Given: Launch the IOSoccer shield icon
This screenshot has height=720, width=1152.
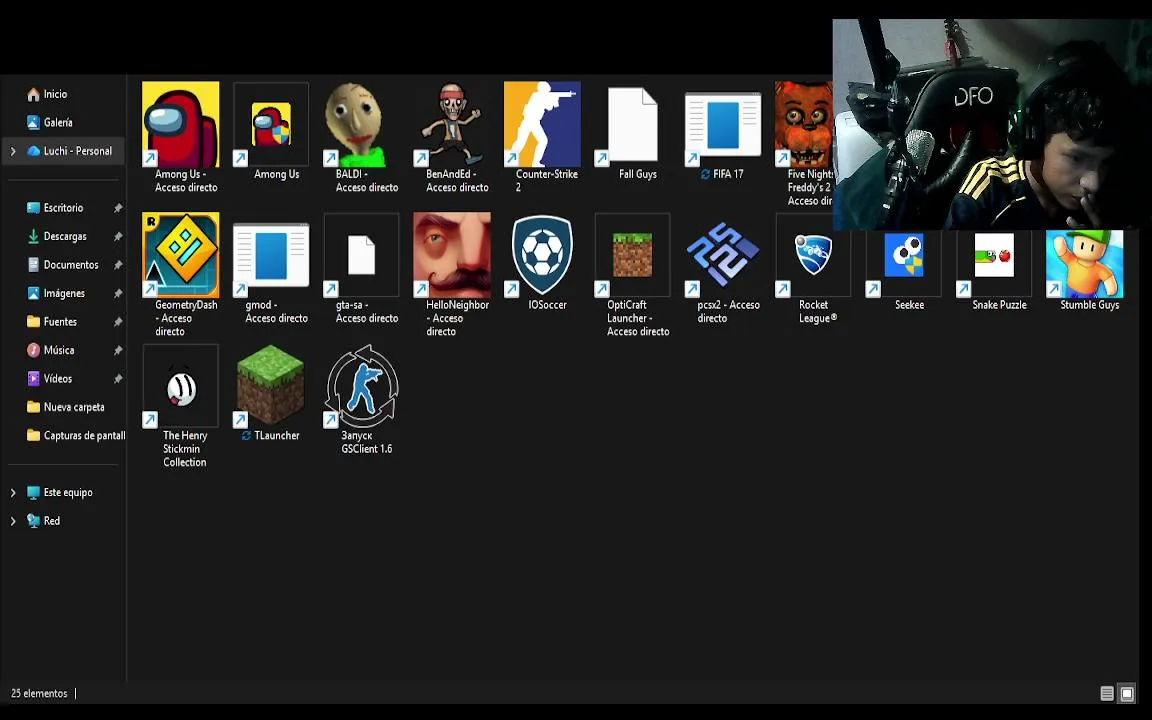Looking at the screenshot, I should pos(542,255).
